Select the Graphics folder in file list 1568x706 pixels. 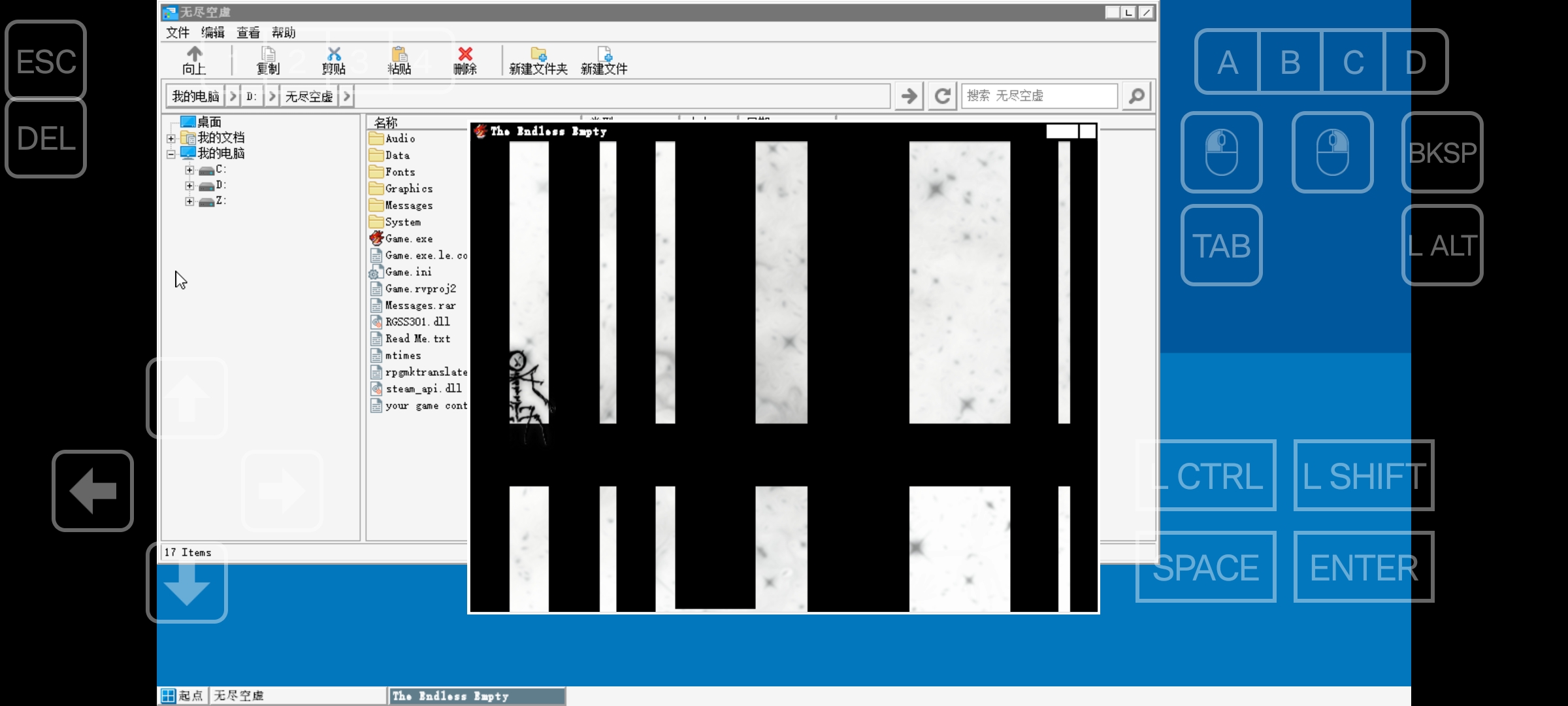(x=408, y=189)
